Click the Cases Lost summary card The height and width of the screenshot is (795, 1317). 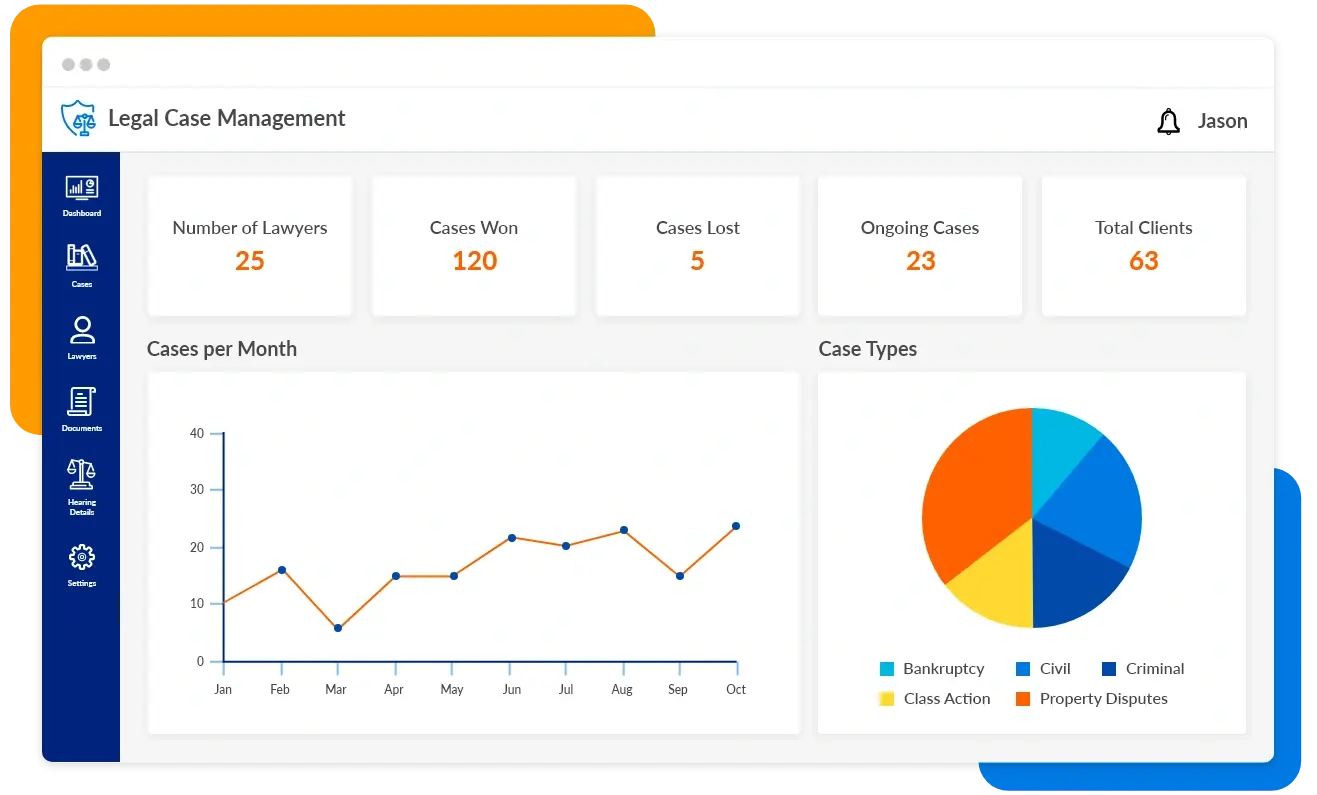click(697, 246)
